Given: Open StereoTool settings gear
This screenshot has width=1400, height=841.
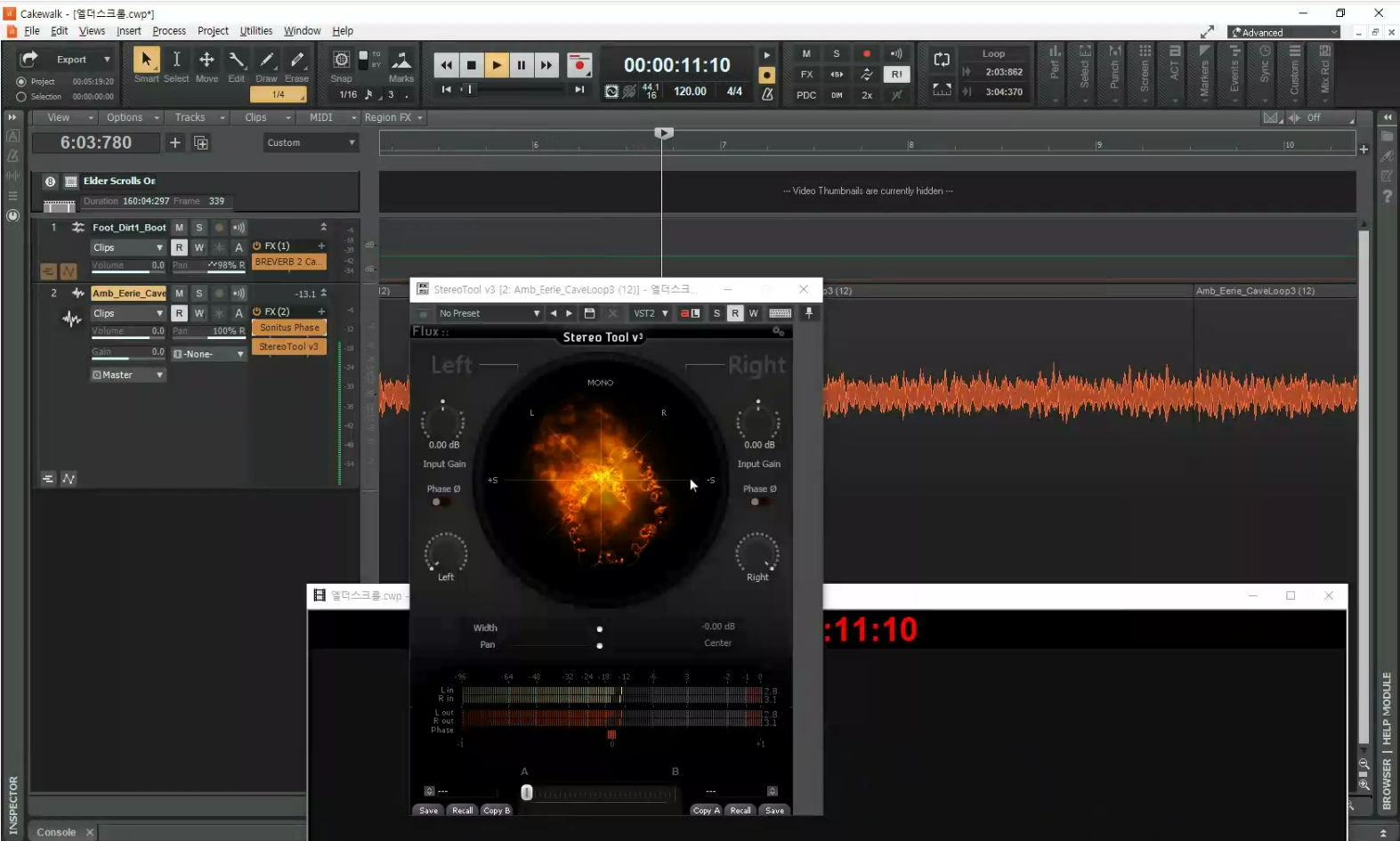Looking at the screenshot, I should (778, 331).
